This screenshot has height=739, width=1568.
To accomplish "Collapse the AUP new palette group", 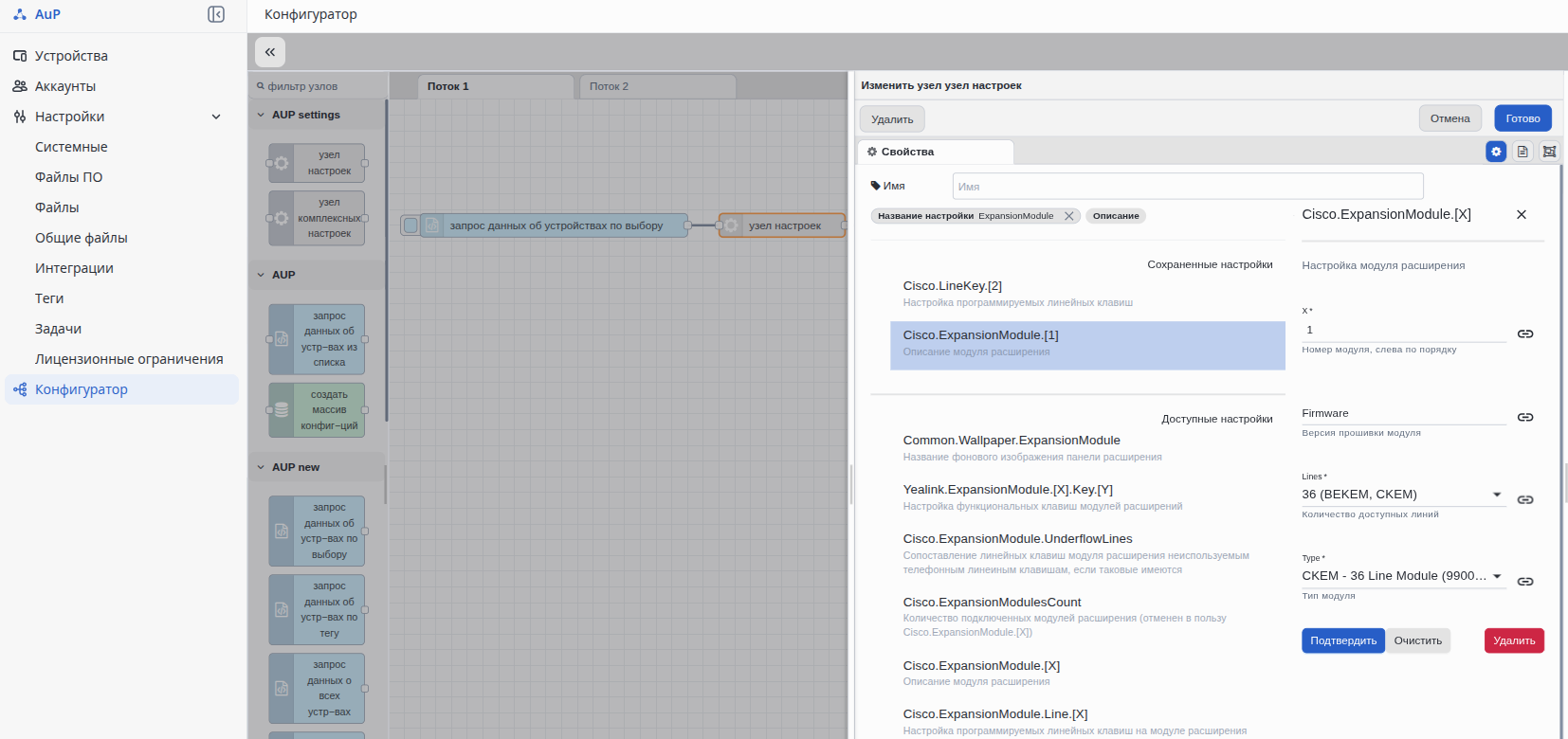I will [262, 467].
